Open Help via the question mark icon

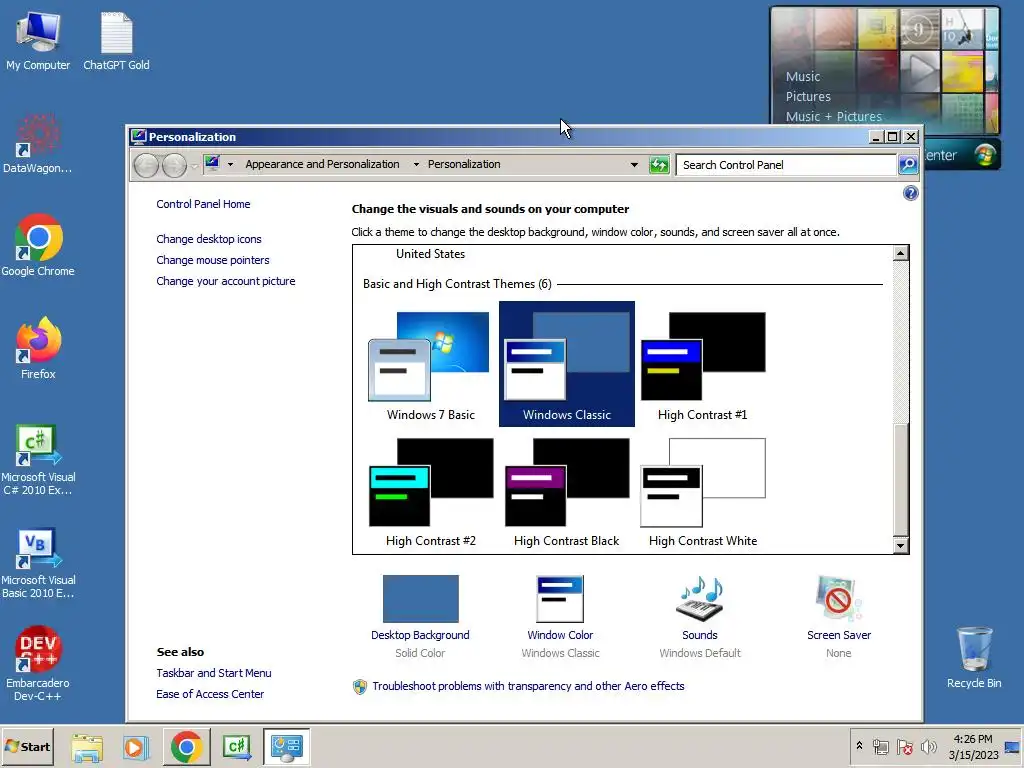tap(910, 193)
